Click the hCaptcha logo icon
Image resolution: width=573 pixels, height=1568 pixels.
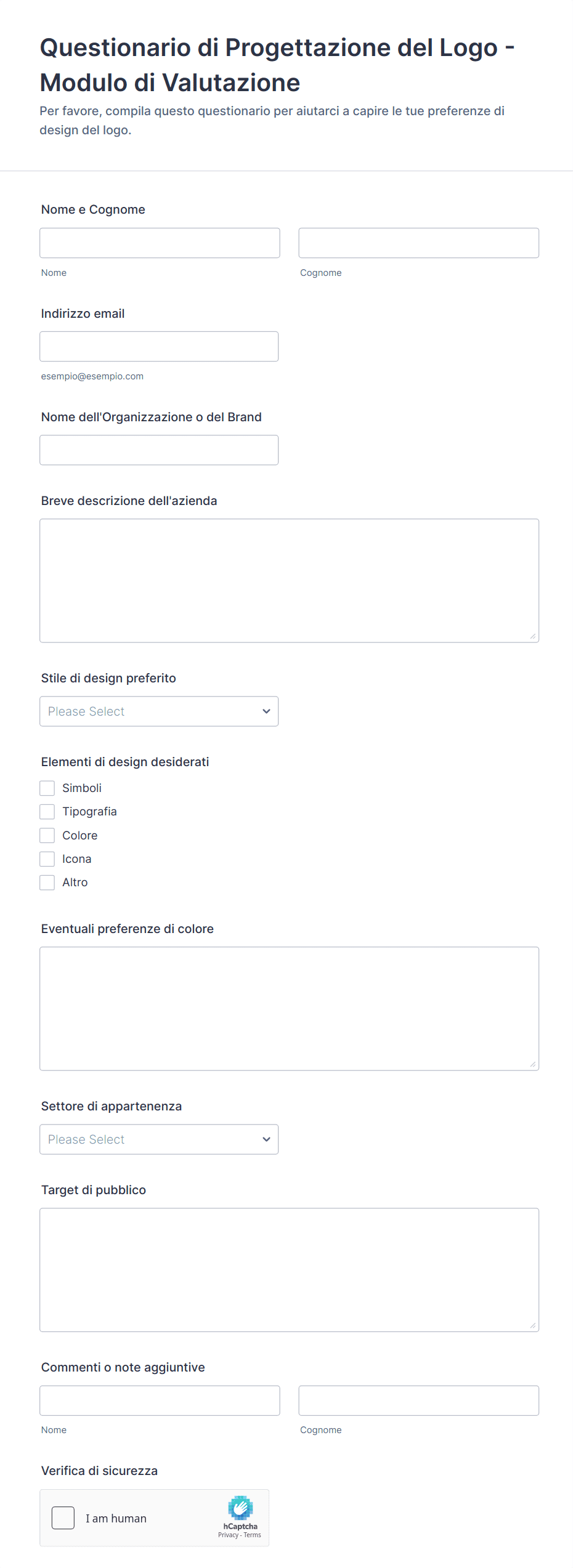tap(240, 1508)
